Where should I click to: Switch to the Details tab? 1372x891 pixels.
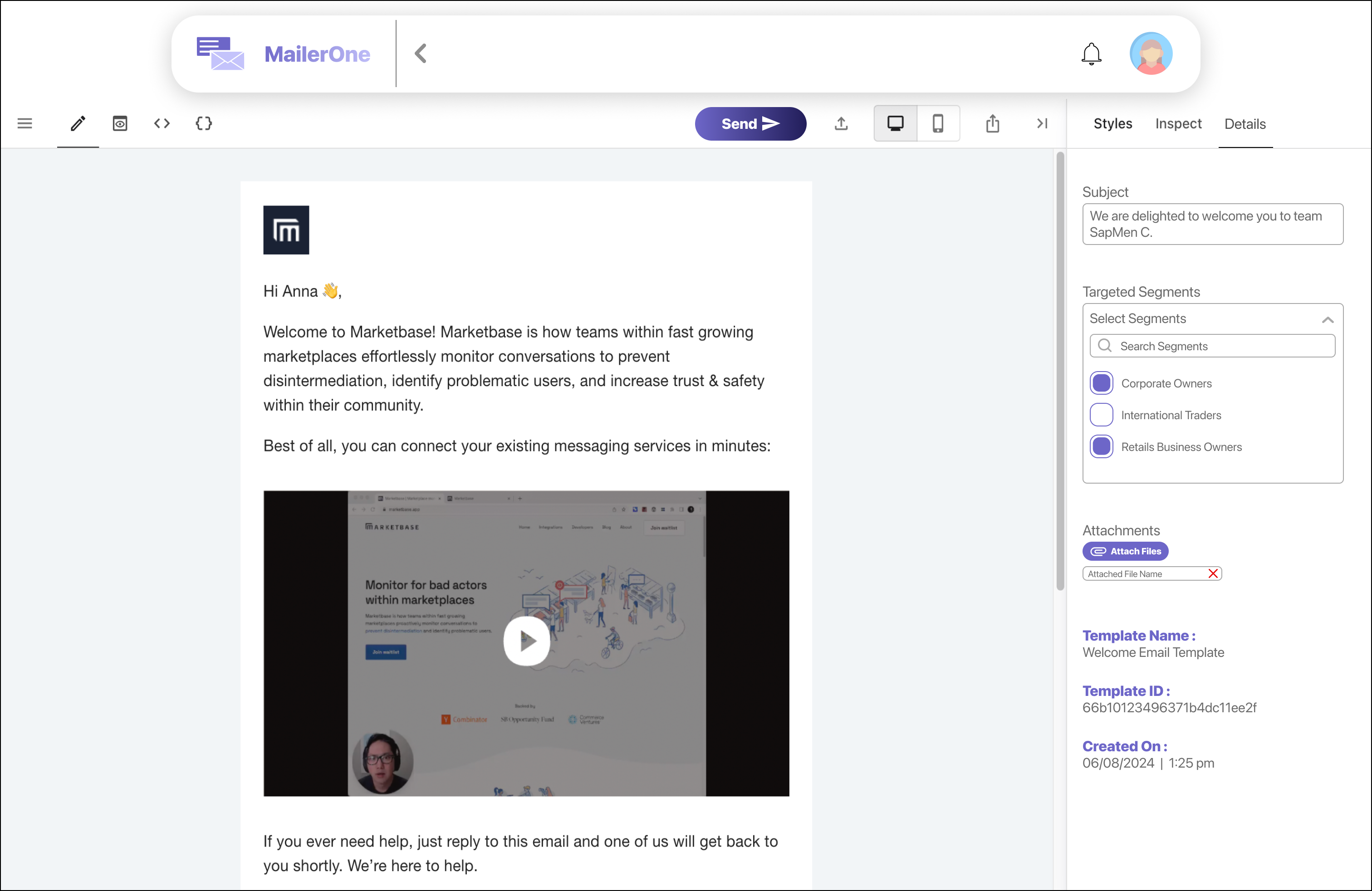(x=1245, y=124)
